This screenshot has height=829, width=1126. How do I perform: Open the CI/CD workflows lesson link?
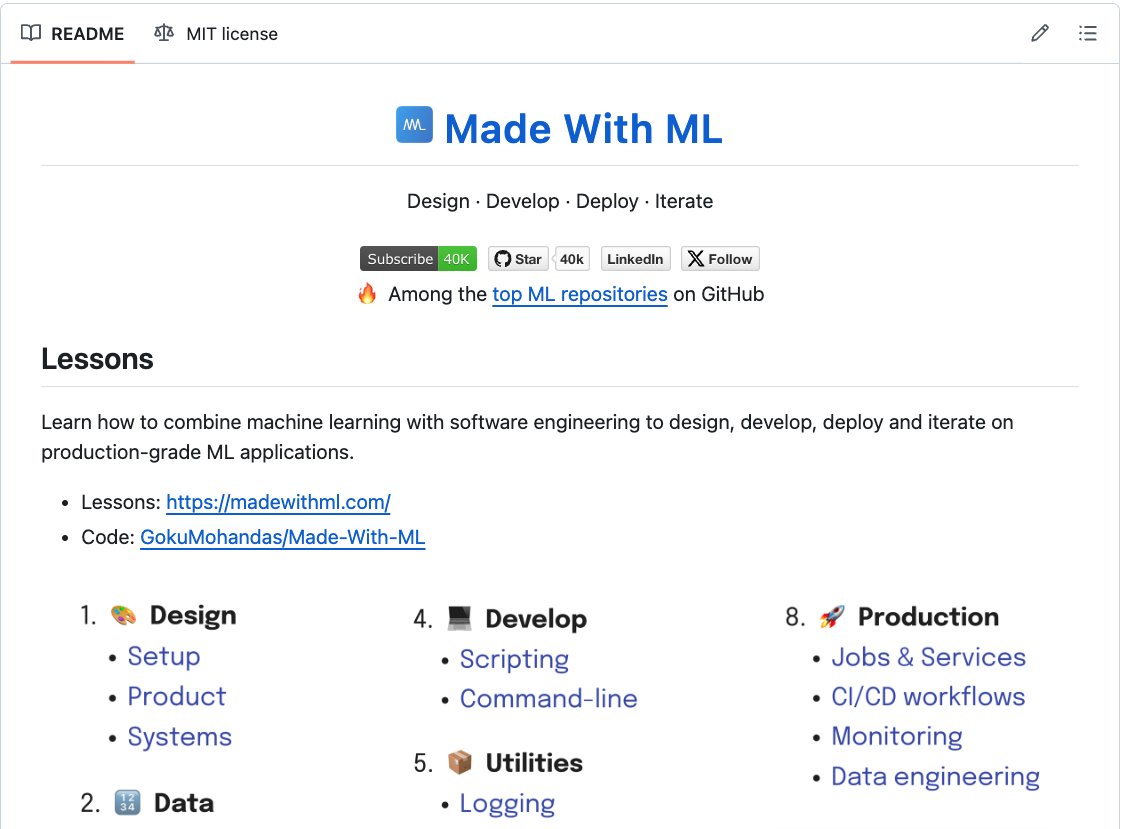[928, 697]
